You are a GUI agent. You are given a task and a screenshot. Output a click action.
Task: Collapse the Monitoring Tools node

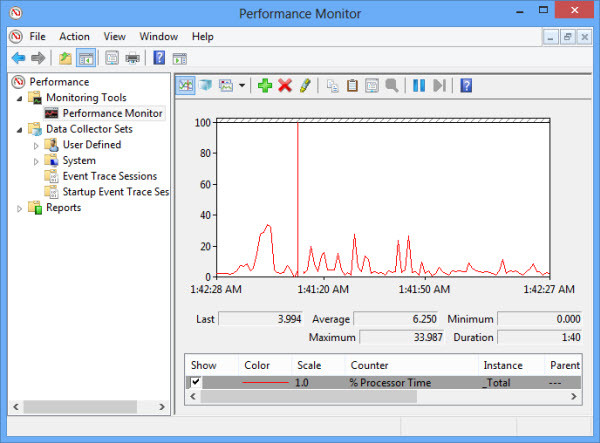19,99
